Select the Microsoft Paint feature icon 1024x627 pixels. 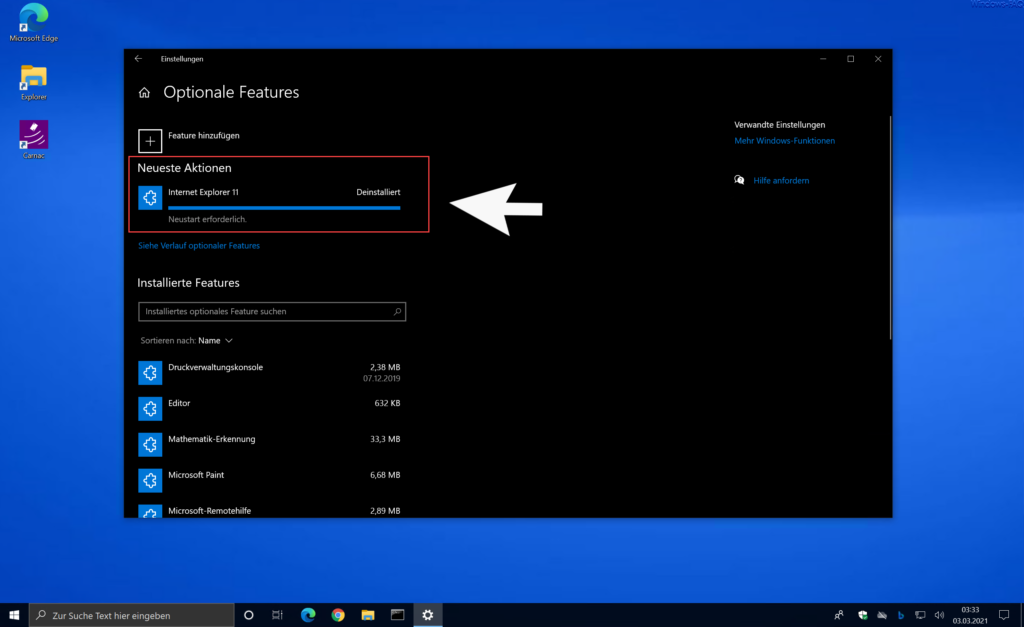(x=150, y=480)
